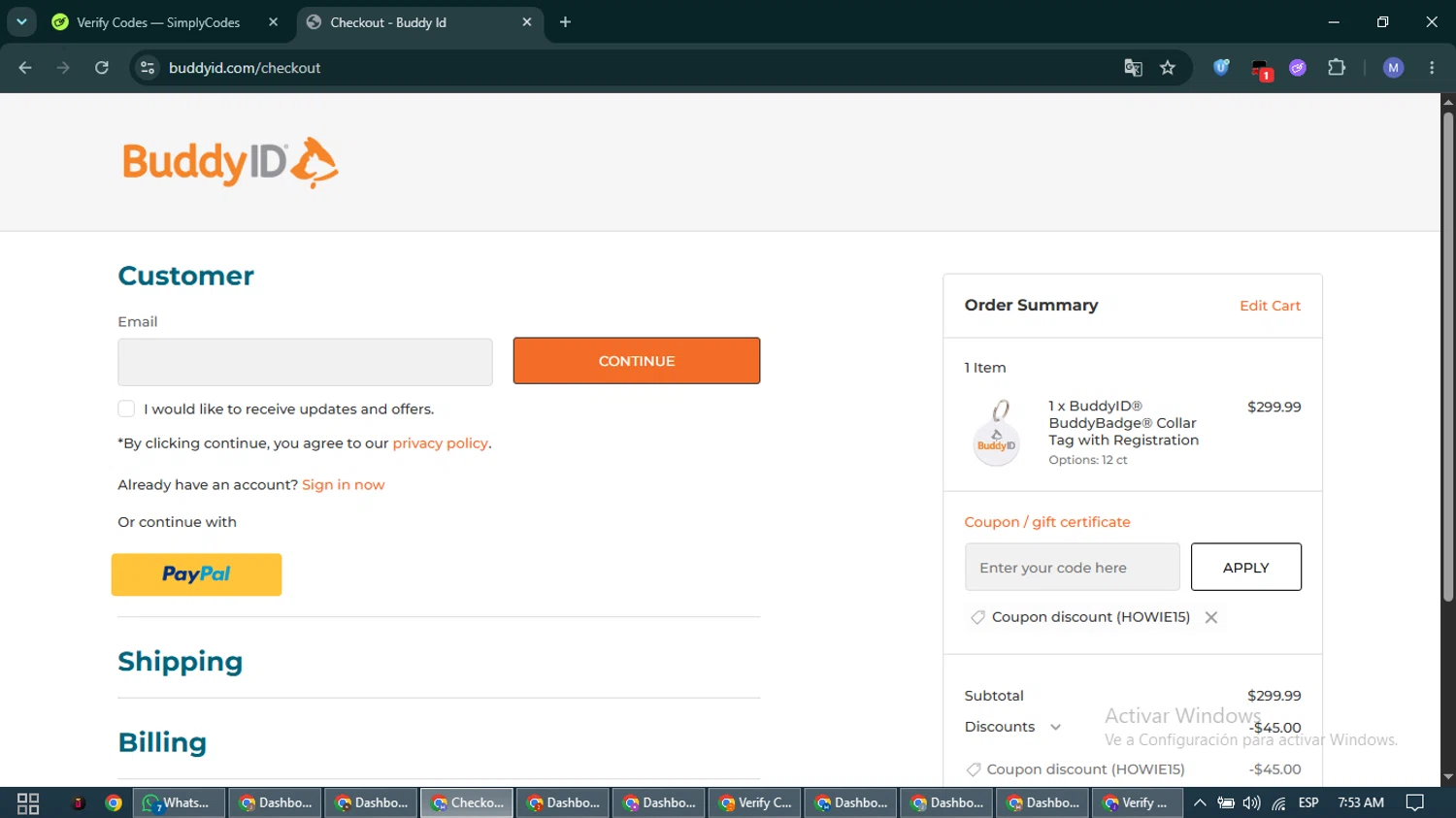Image resolution: width=1456 pixels, height=818 pixels.
Task: Open the Windows notification center
Action: [x=1415, y=803]
